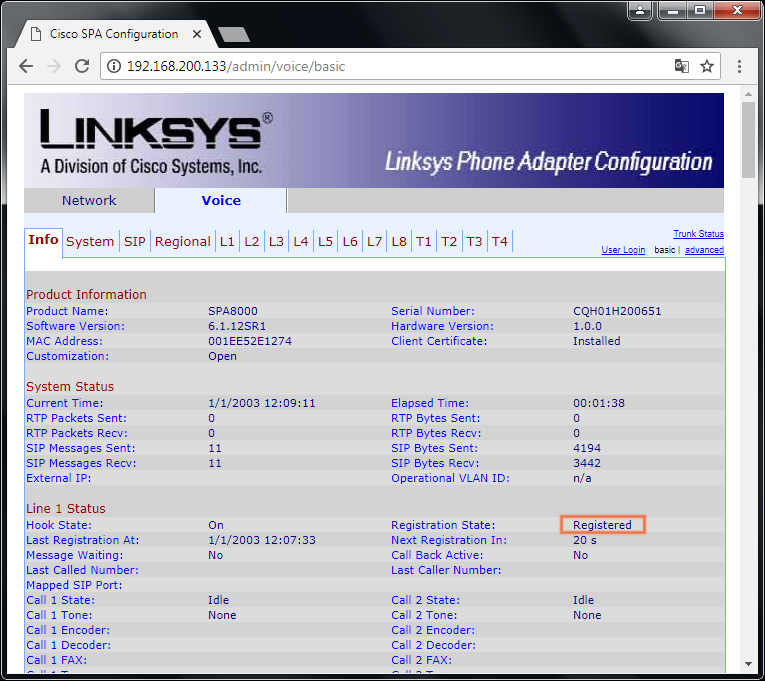This screenshot has height=681, width=765.
Task: Open trunk T1 settings
Action: [423, 241]
